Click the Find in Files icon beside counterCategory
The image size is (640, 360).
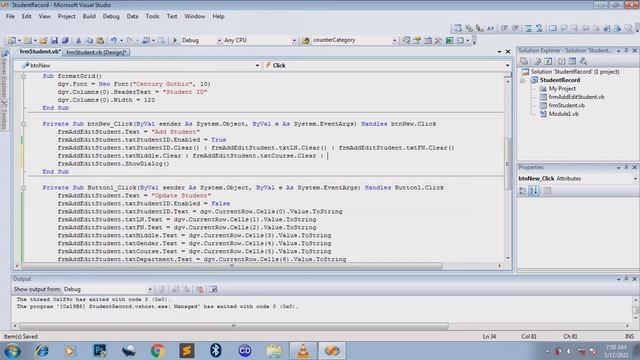point(306,40)
